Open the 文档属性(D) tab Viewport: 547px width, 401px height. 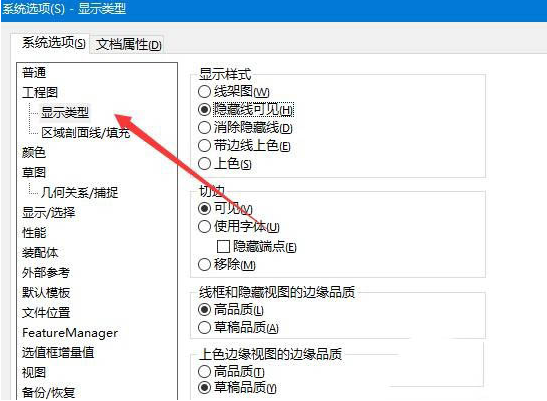(x=128, y=44)
